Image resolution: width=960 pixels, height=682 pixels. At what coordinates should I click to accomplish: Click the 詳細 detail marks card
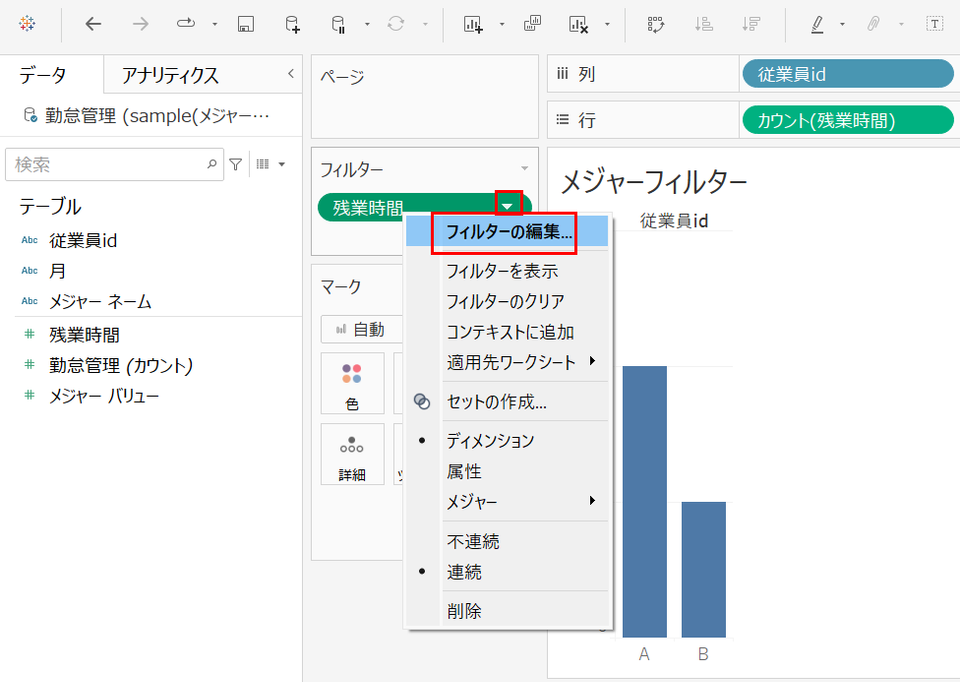352,454
